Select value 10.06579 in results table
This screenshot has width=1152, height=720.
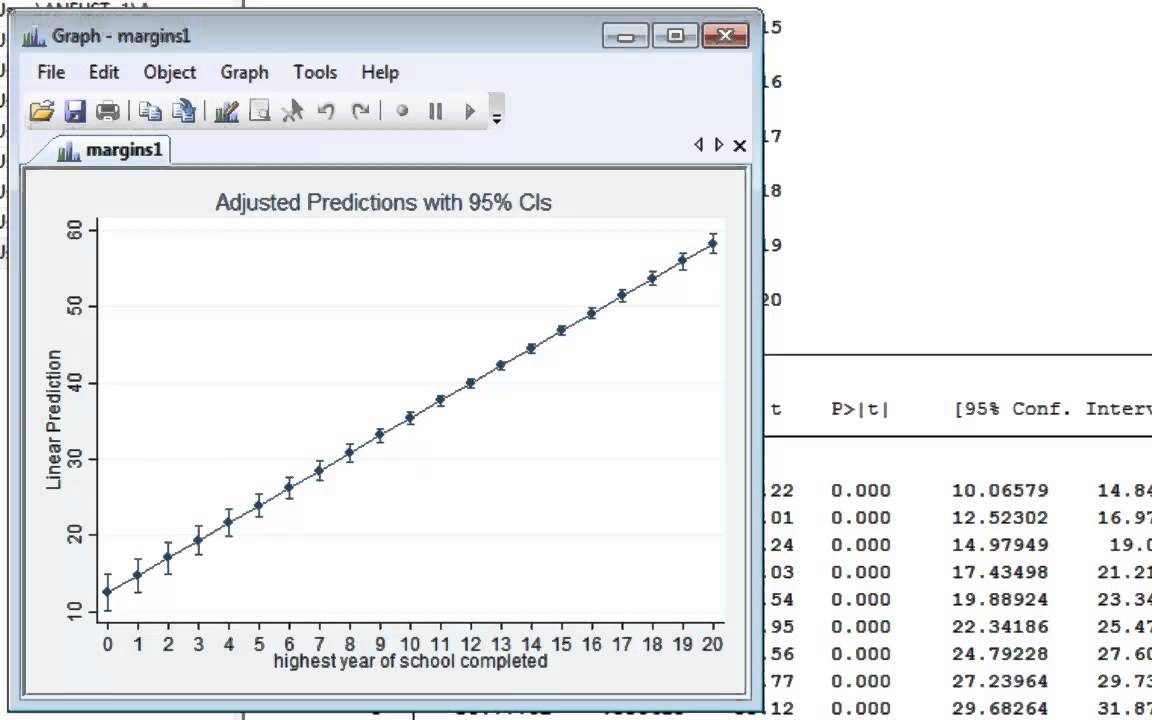tap(1000, 490)
